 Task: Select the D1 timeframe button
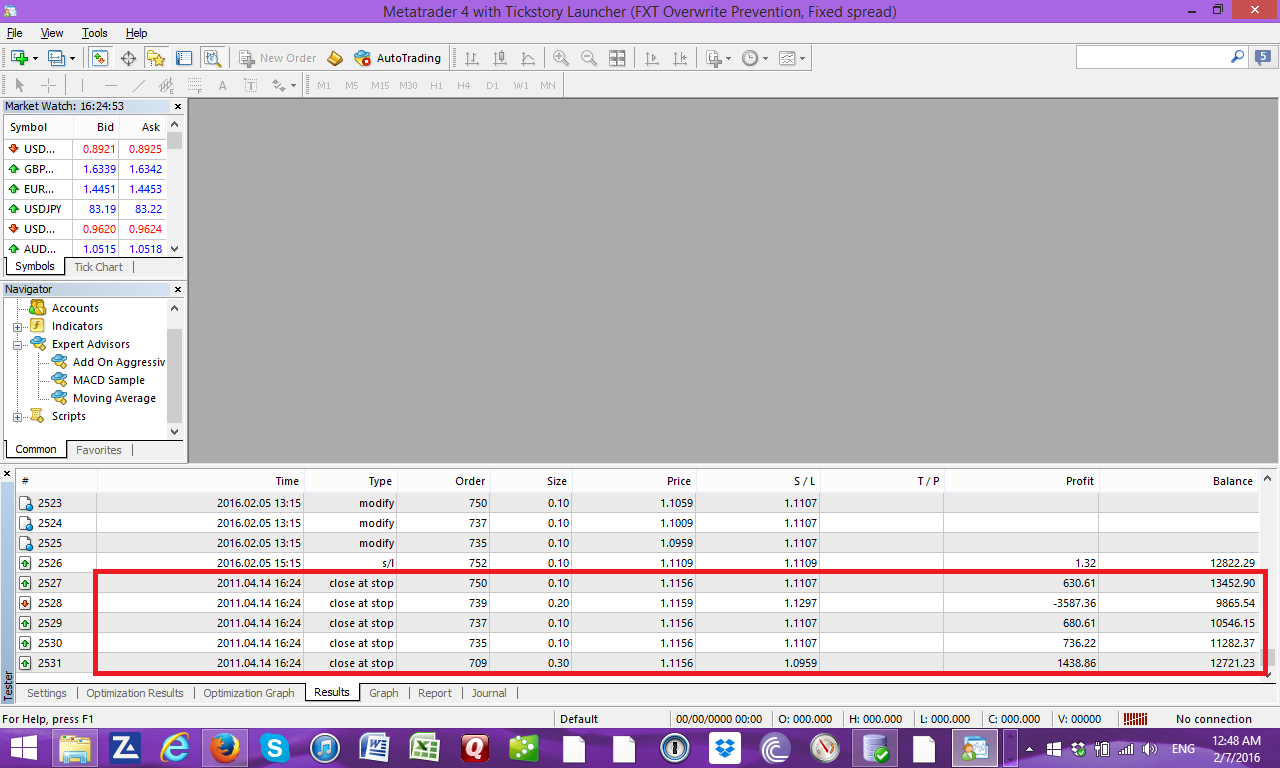[x=492, y=85]
